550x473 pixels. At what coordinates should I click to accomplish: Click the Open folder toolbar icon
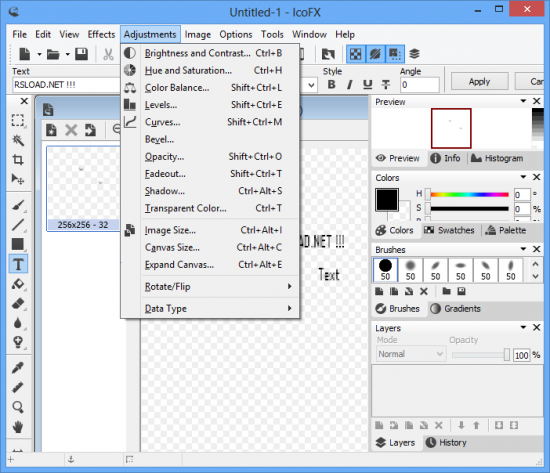click(53, 54)
